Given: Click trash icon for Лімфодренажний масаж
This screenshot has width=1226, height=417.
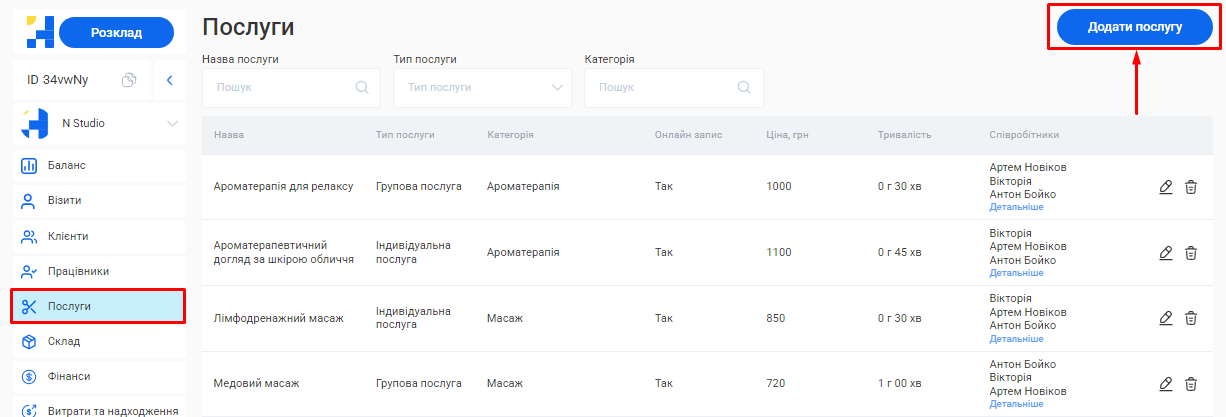Looking at the screenshot, I should pos(1191,318).
